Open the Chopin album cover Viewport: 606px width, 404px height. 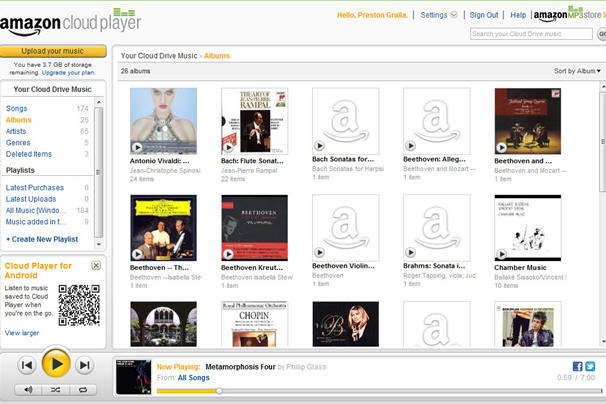(254, 324)
